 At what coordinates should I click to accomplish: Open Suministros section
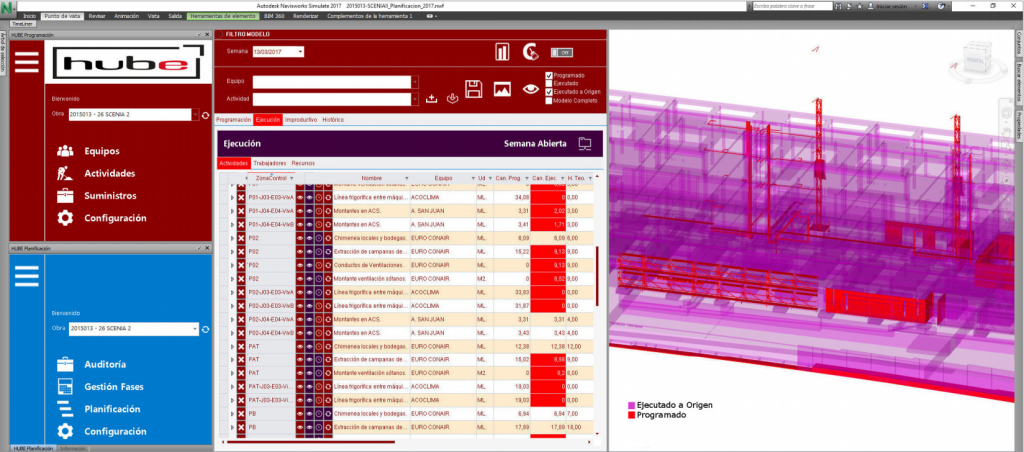110,195
